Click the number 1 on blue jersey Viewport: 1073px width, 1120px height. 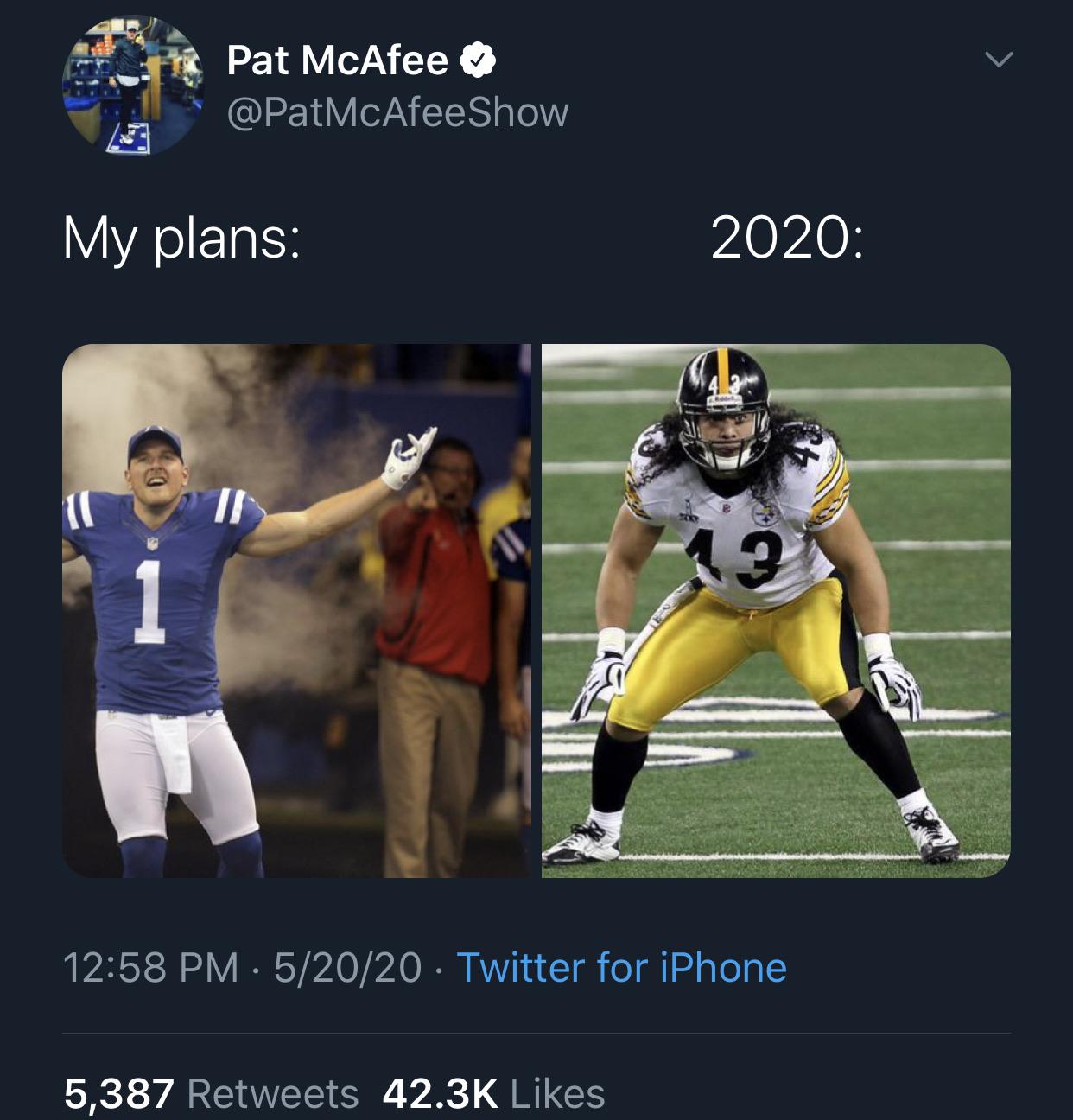point(149,603)
